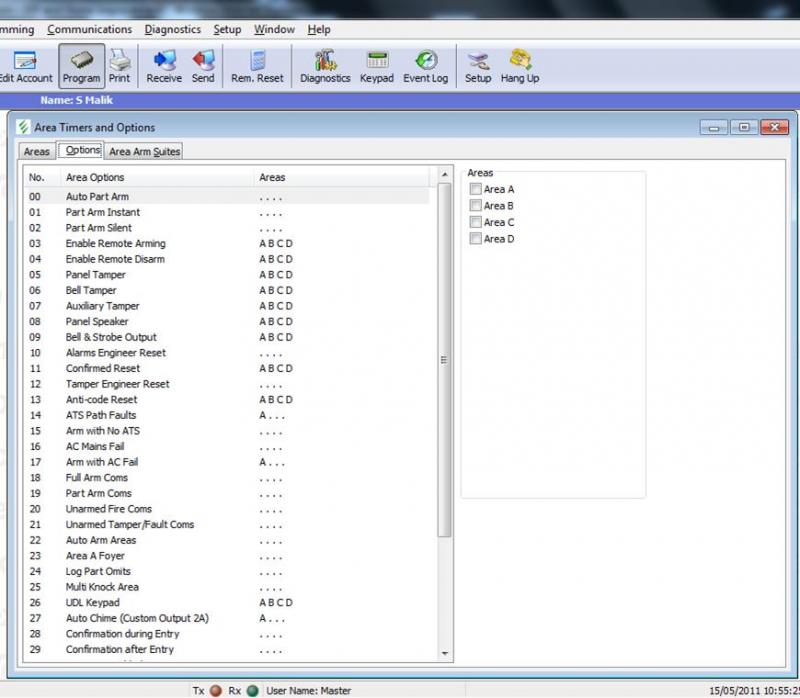The height and width of the screenshot is (698, 800).
Task: Open the Communications menu
Action: click(x=89, y=30)
